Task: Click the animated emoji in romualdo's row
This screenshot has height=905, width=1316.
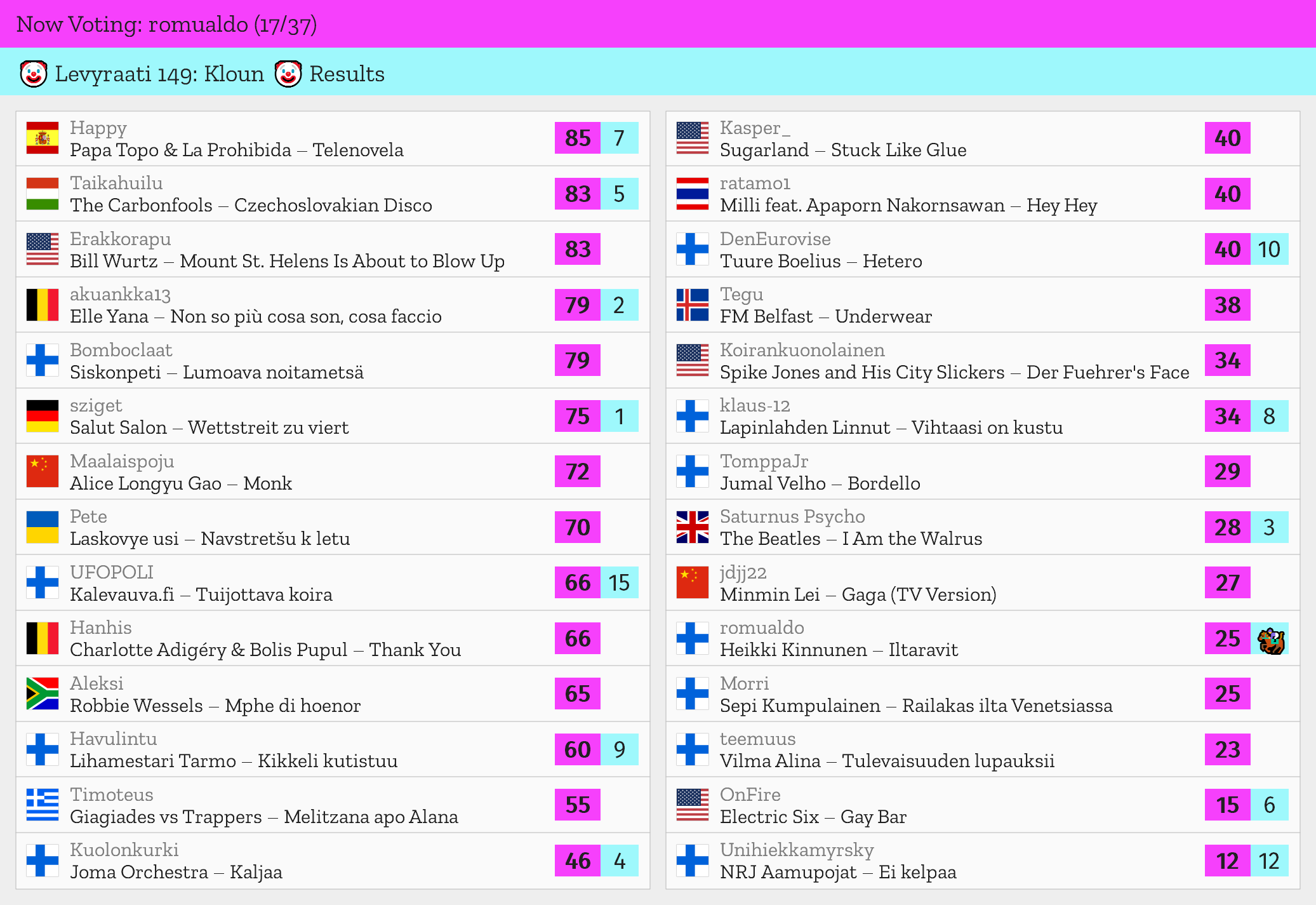Action: 1270,640
